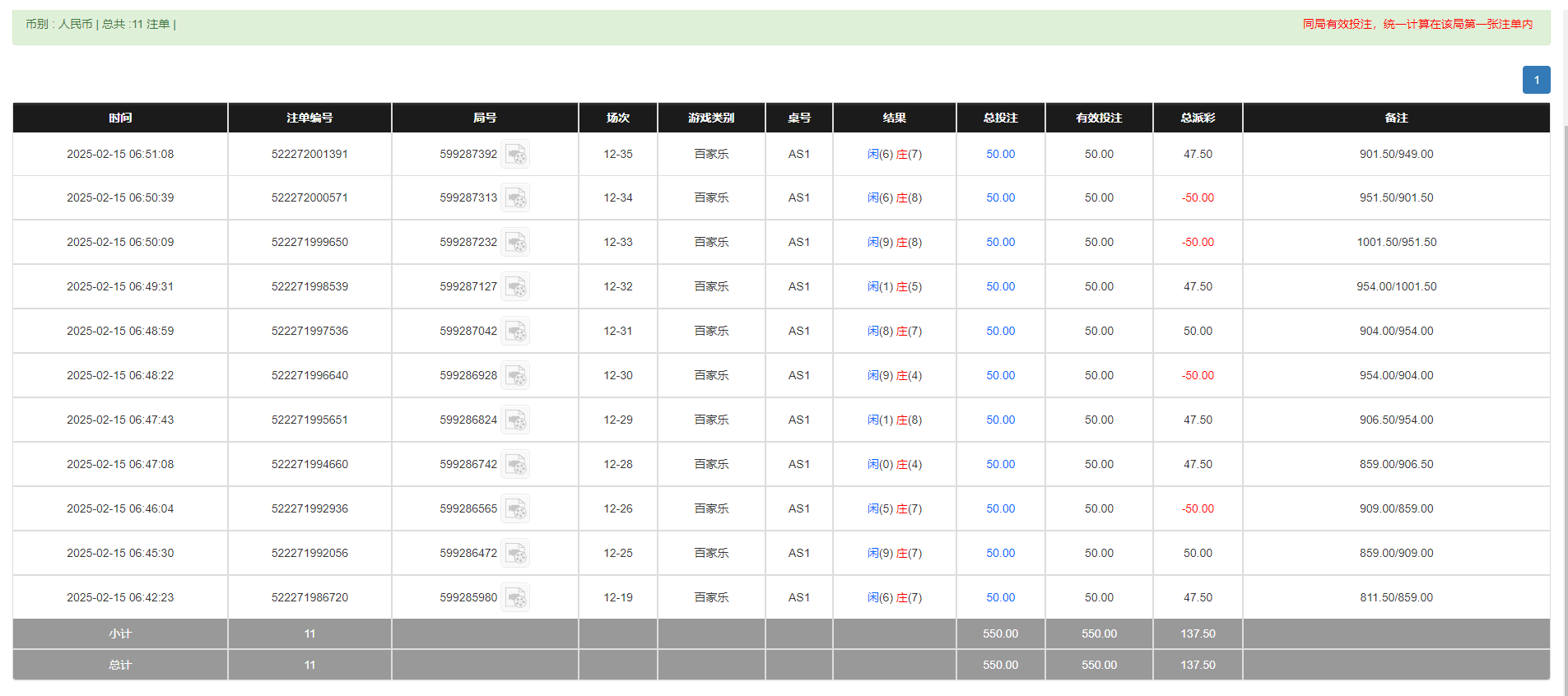
Task: Click total bet link for session 12-30
Action: tap(1000, 376)
